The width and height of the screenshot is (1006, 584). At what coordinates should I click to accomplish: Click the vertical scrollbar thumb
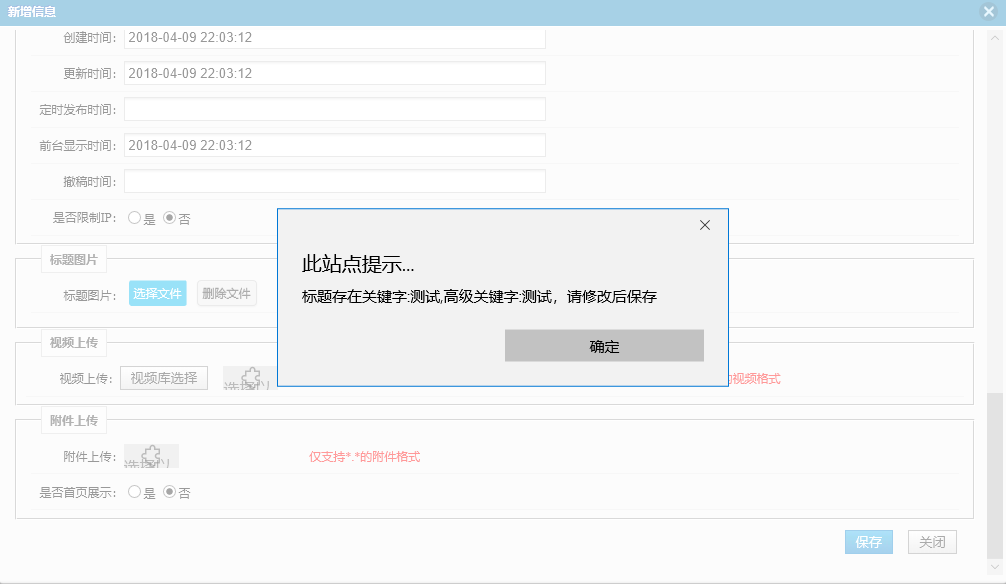pyautogui.click(x=994, y=475)
